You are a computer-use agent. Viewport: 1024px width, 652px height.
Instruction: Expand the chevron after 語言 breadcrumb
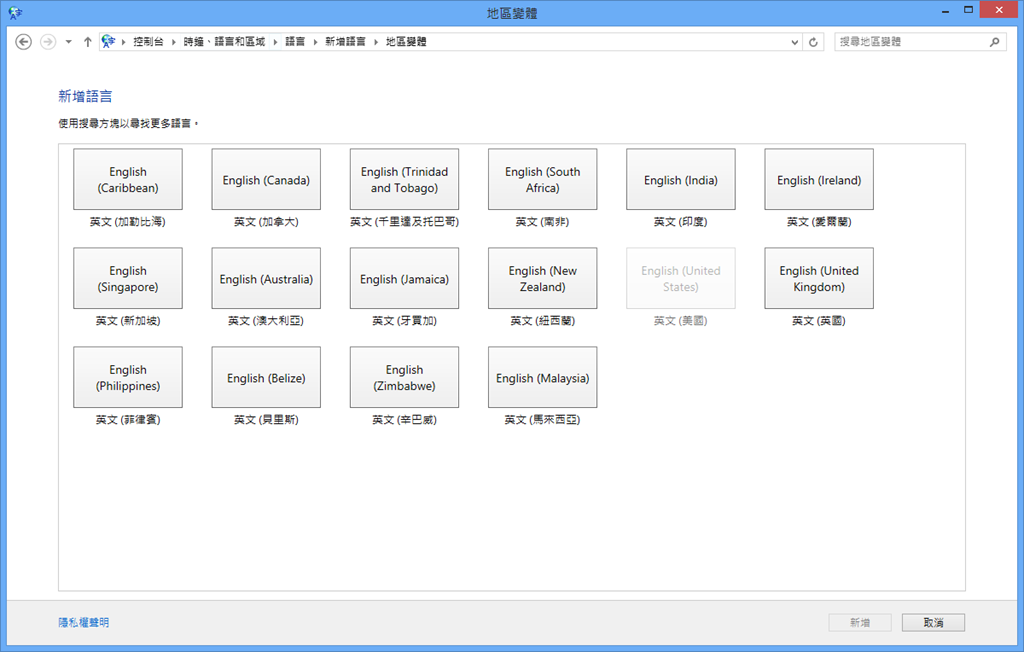[x=315, y=42]
